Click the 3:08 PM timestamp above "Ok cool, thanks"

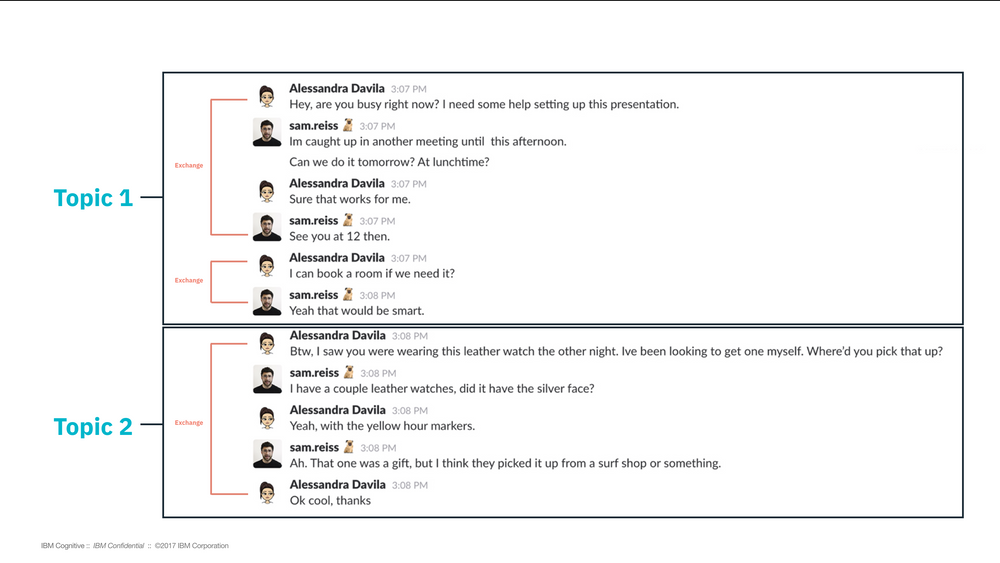click(409, 485)
